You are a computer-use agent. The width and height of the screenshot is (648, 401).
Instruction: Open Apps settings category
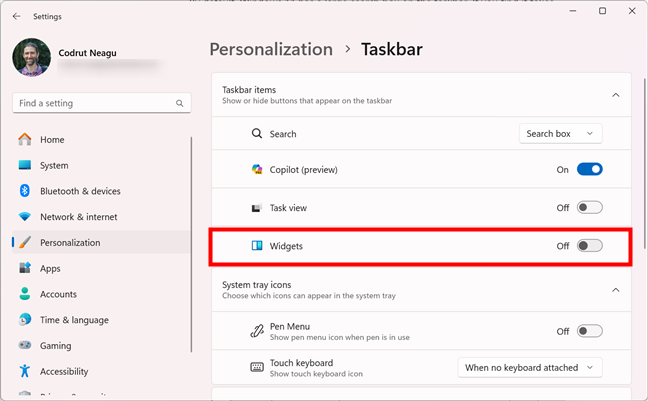tap(102, 268)
